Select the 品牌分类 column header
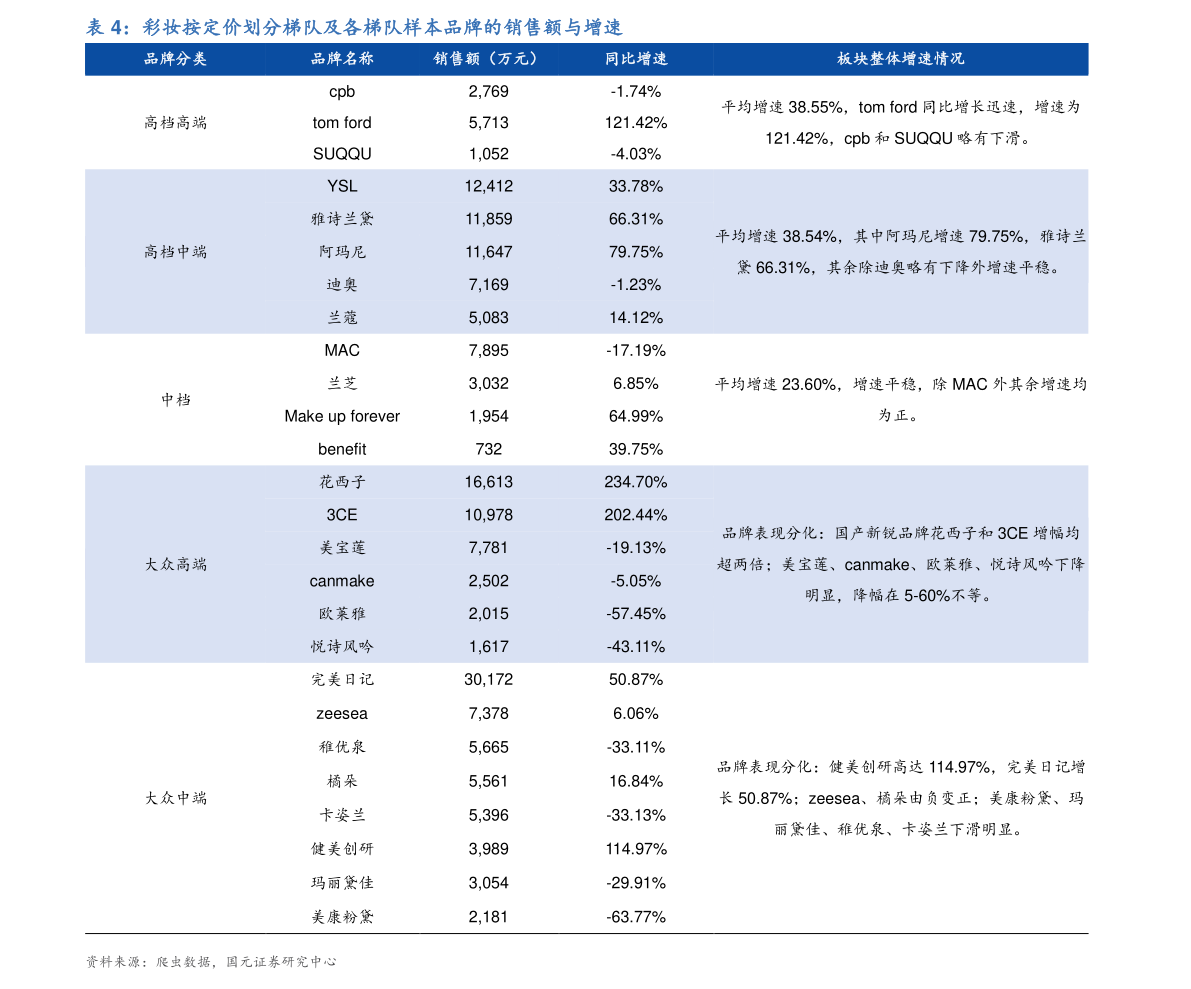 (175, 59)
